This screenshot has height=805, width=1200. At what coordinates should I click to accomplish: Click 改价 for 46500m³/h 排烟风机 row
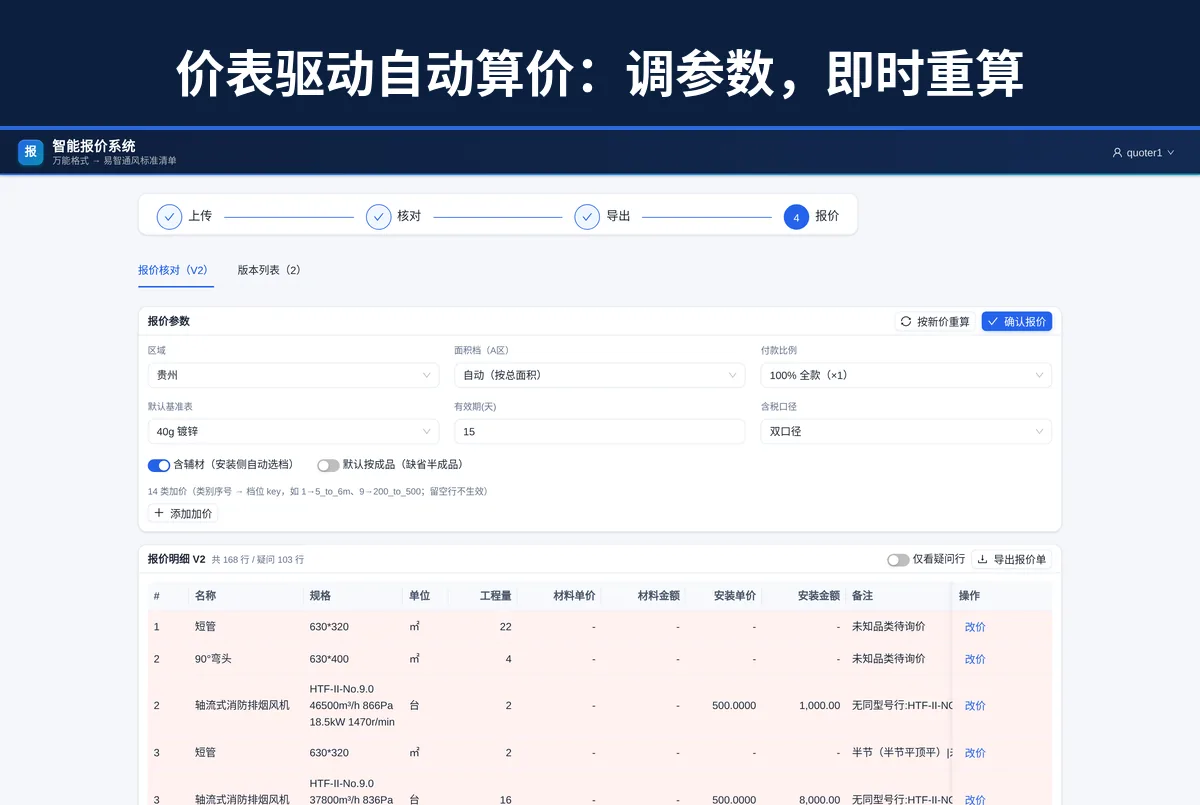coord(975,706)
